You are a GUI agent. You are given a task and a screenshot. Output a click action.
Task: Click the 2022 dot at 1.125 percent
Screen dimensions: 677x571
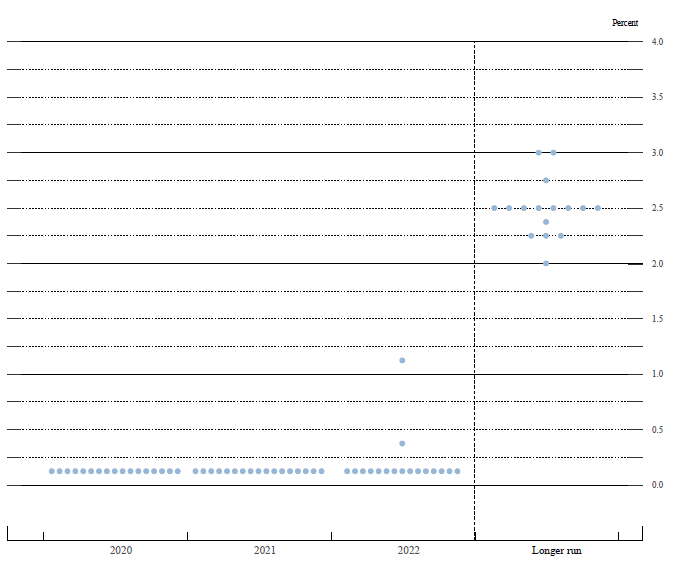coord(402,360)
